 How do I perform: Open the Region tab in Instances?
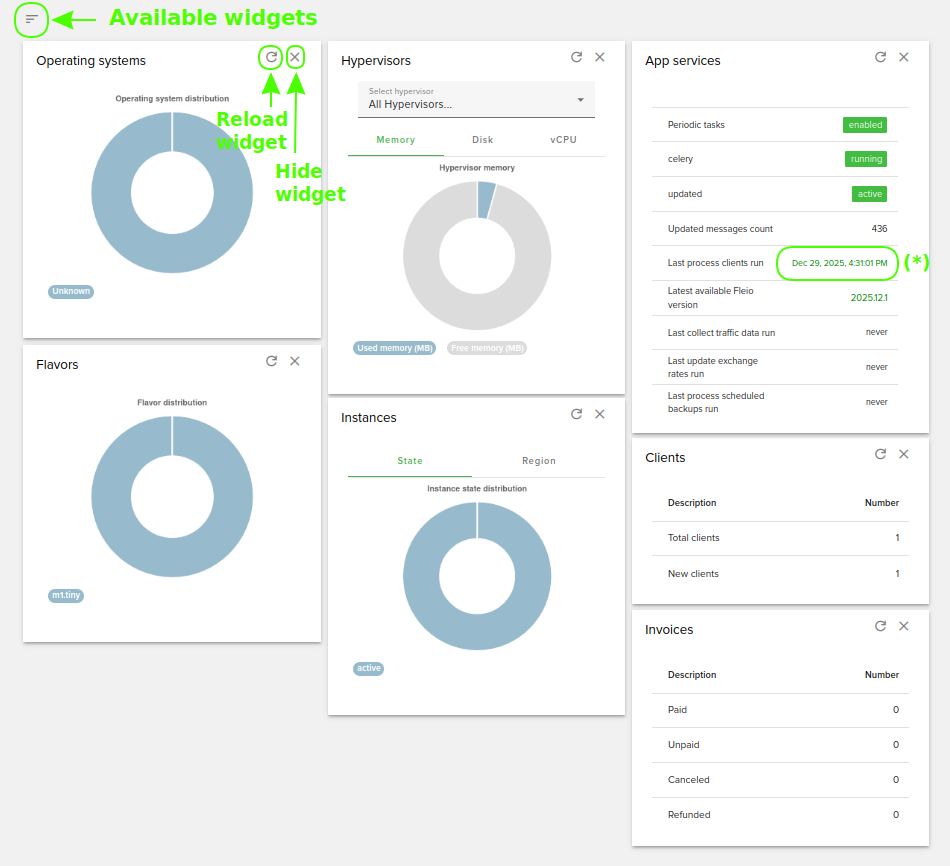point(539,461)
